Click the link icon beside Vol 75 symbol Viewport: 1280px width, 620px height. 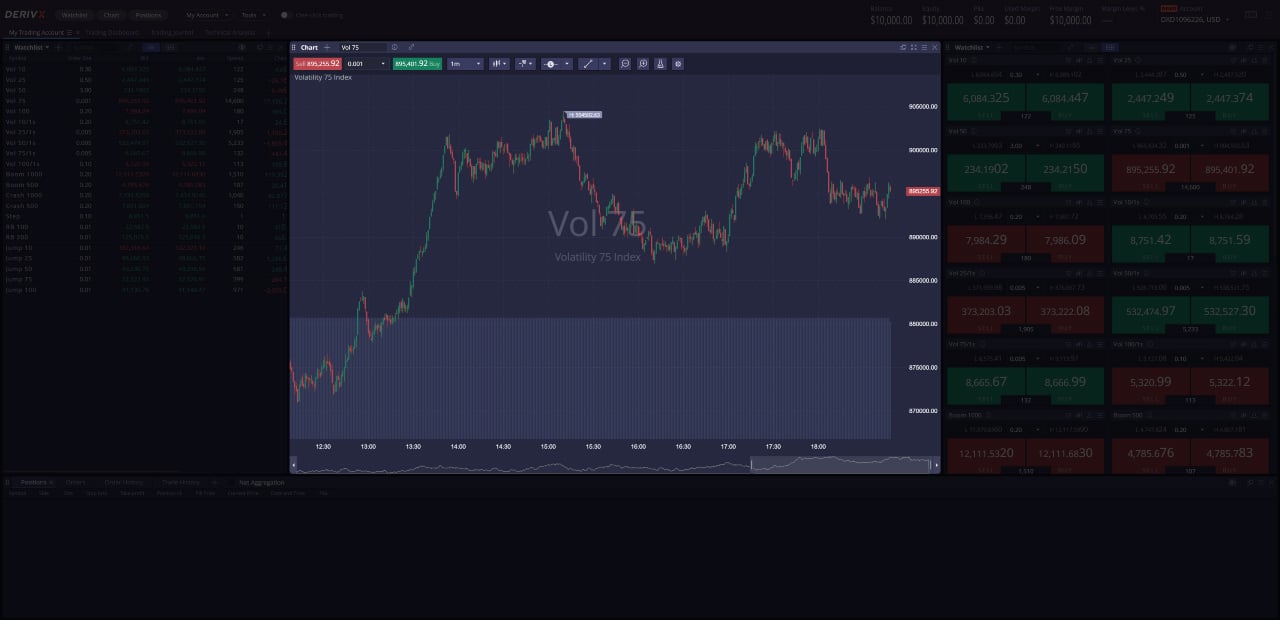pyautogui.click(x=411, y=47)
